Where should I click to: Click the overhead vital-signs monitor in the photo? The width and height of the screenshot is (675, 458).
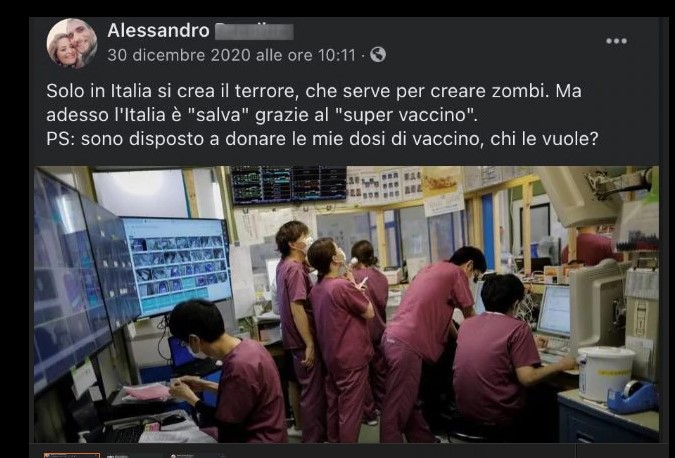point(288,184)
